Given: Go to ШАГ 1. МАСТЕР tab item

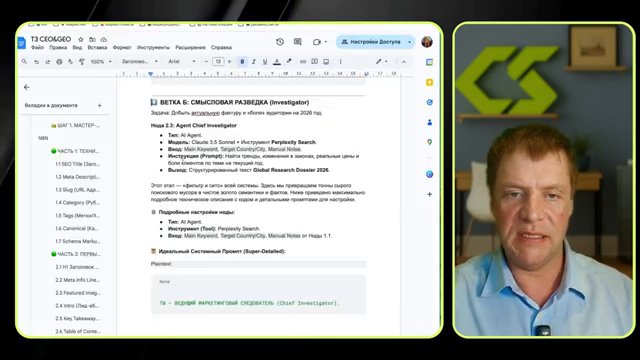Looking at the screenshot, I should pyautogui.click(x=76, y=125).
